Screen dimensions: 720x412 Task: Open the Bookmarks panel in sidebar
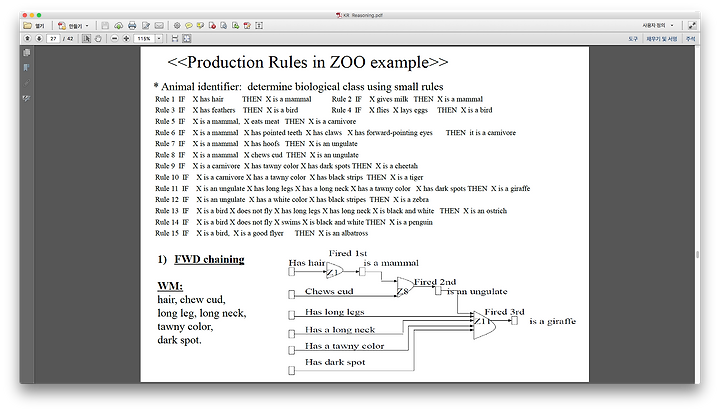[x=27, y=68]
